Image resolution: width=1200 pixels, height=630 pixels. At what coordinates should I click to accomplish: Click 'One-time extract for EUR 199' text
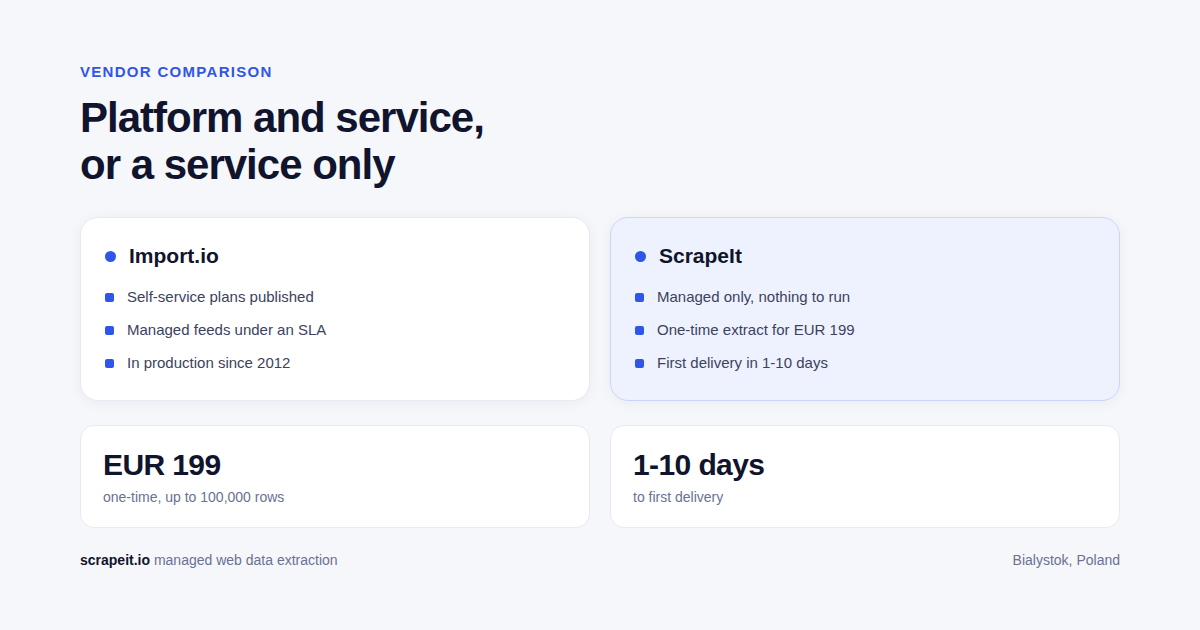755,330
